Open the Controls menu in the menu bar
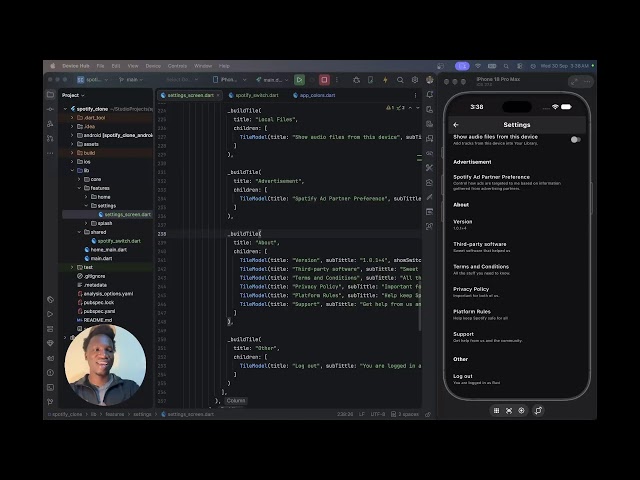The image size is (640, 480). tap(177, 66)
